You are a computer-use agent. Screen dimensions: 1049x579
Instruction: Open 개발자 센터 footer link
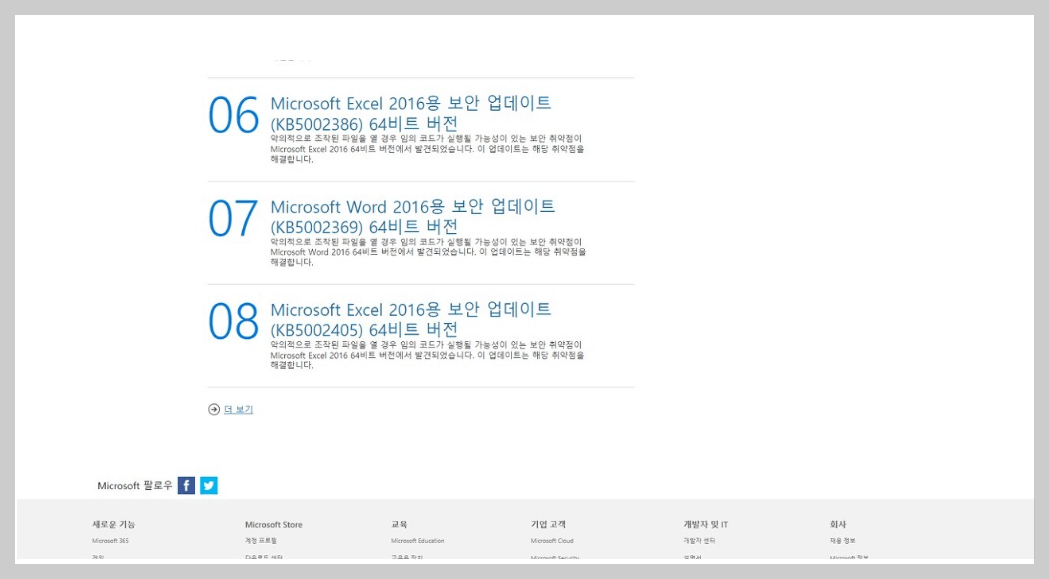pos(699,541)
